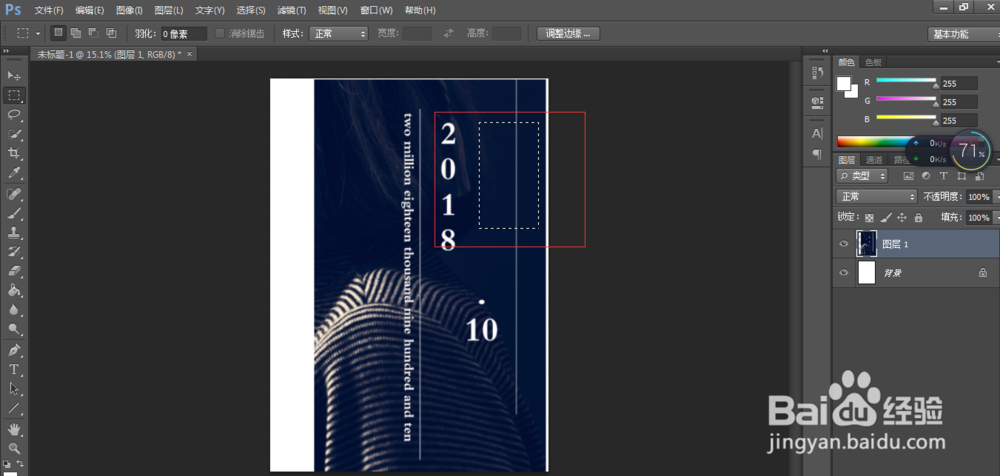The image size is (1000, 476).
Task: Open the 图像(I) menu
Action: 129,10
